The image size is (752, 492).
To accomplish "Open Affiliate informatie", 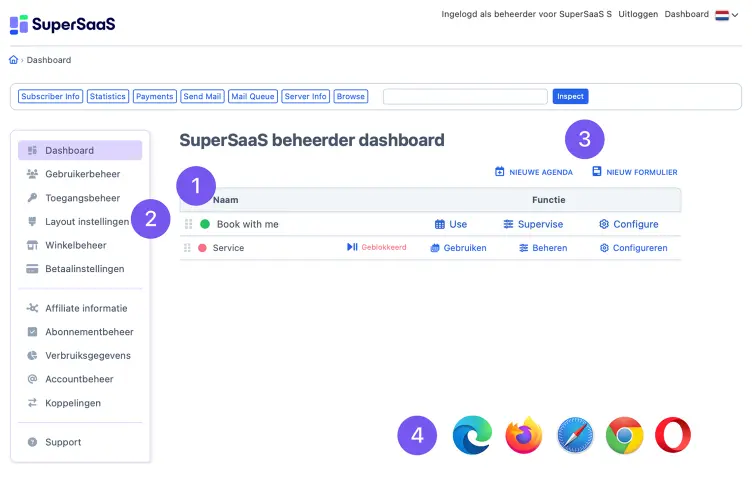I will [x=80, y=308].
